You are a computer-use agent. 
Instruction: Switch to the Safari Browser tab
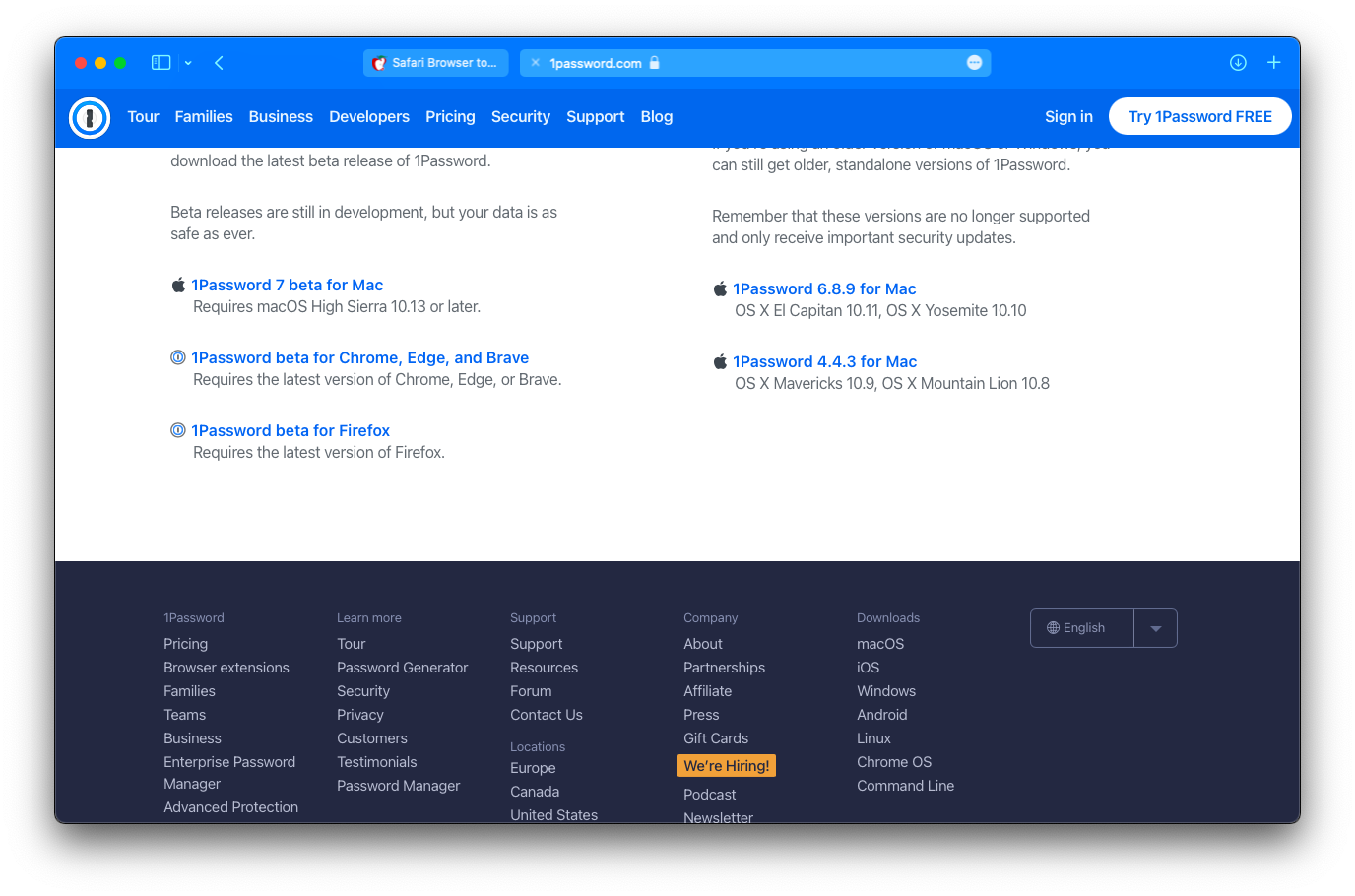click(x=435, y=63)
